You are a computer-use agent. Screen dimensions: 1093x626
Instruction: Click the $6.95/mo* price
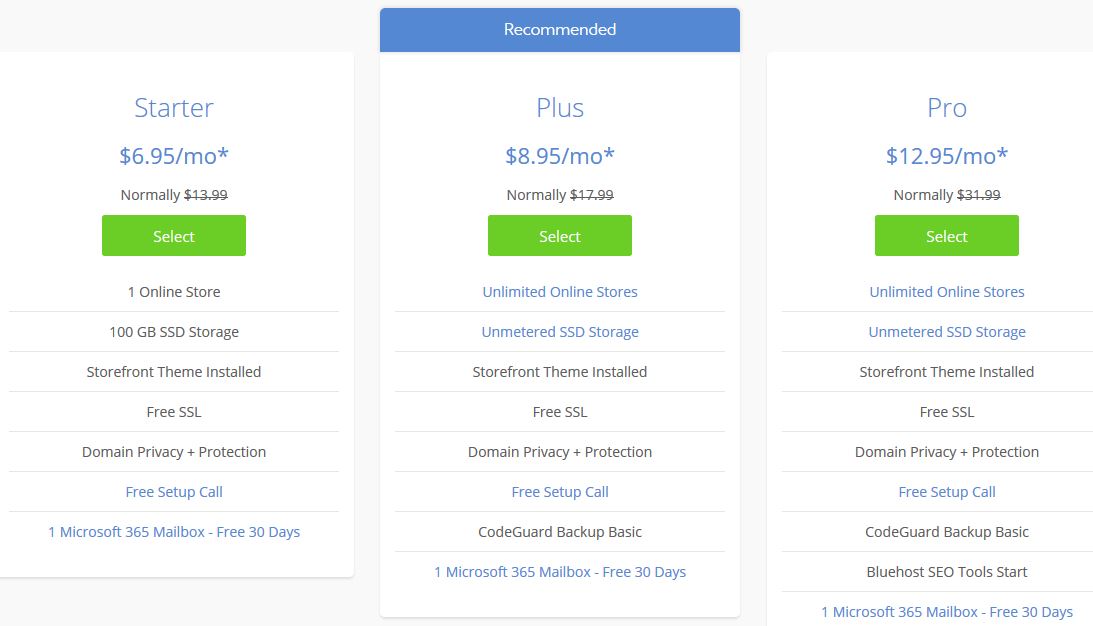coord(174,155)
